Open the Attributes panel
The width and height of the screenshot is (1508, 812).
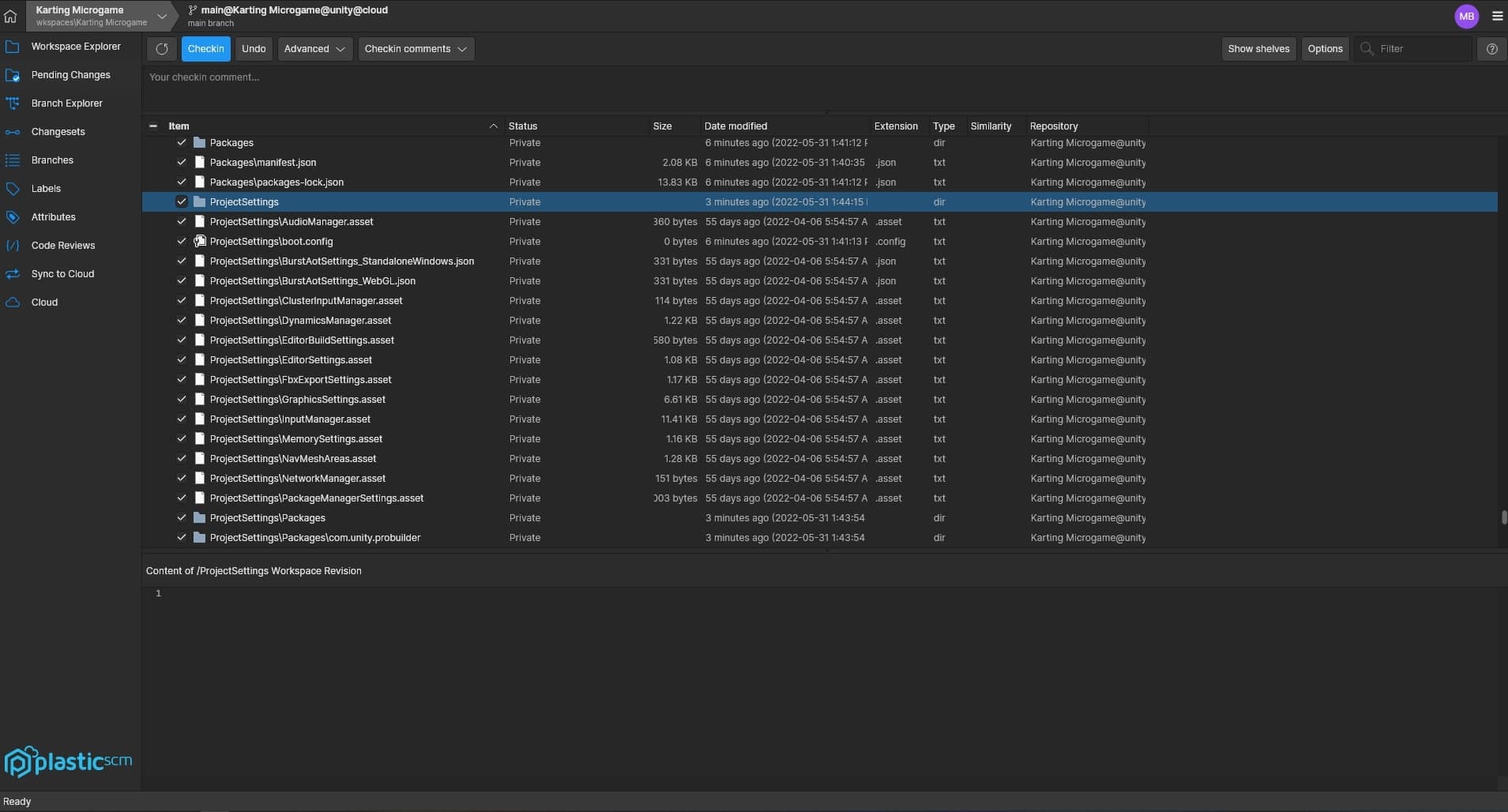pyautogui.click(x=53, y=216)
